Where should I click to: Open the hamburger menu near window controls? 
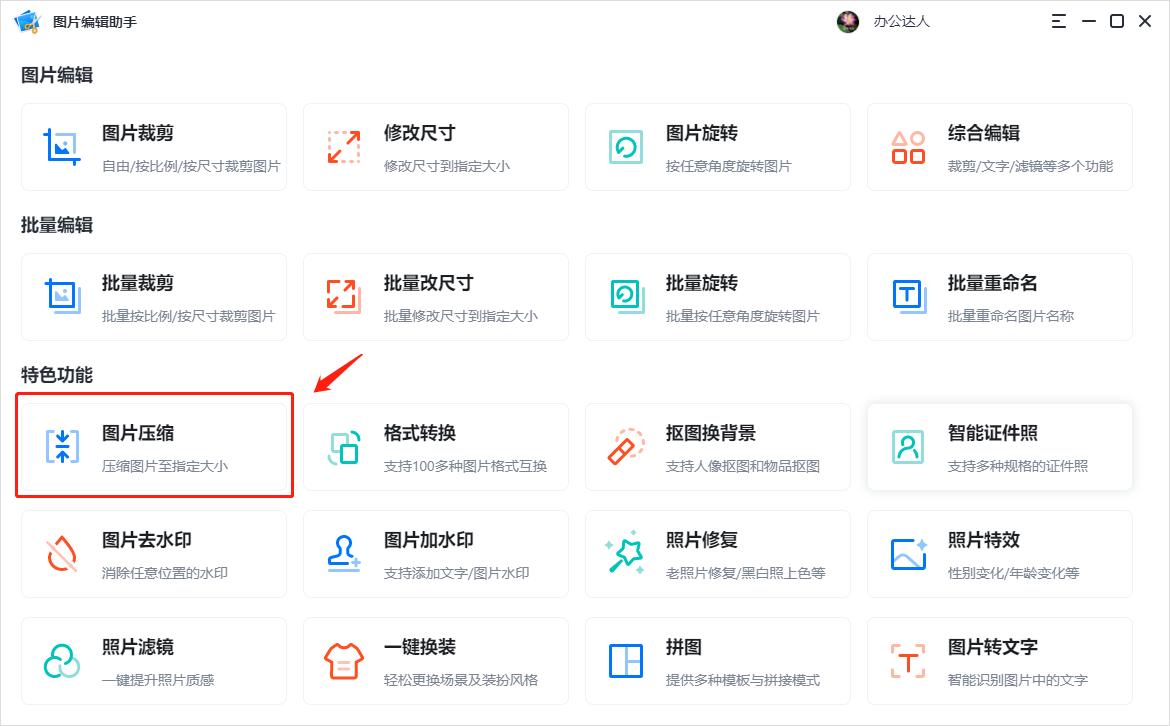click(1057, 20)
